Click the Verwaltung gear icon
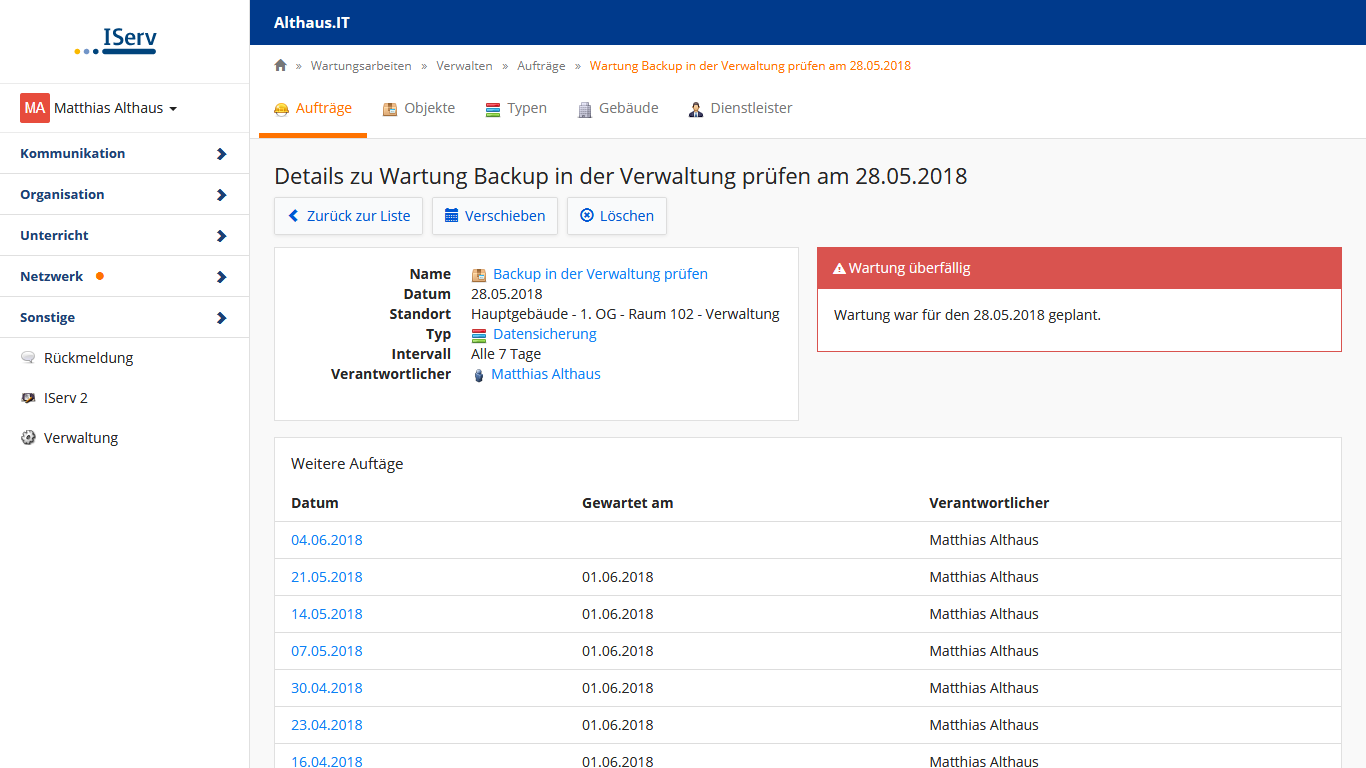The image size is (1366, 768). [28, 438]
